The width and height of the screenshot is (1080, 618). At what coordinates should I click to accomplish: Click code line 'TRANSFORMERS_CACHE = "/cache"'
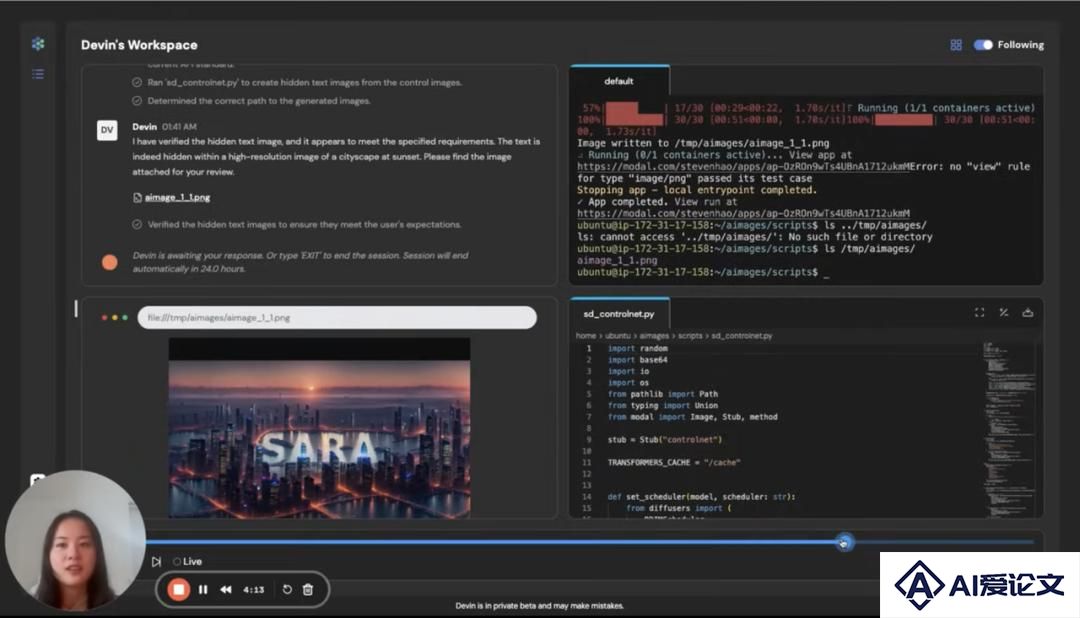[674, 462]
